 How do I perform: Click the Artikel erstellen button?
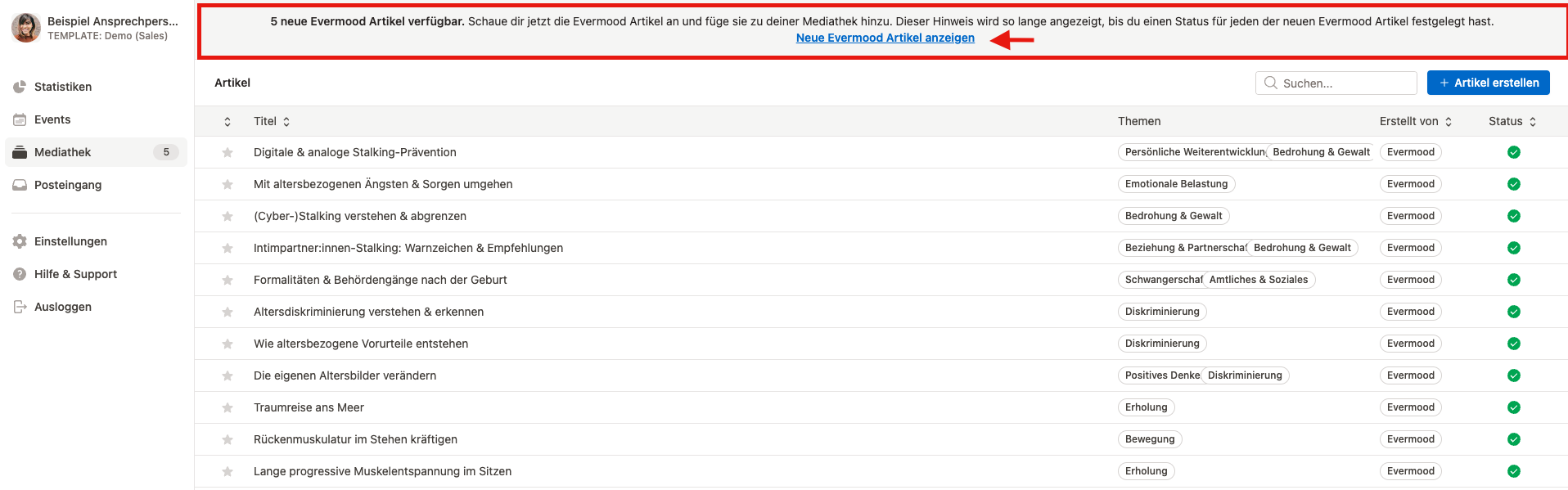(x=1488, y=83)
